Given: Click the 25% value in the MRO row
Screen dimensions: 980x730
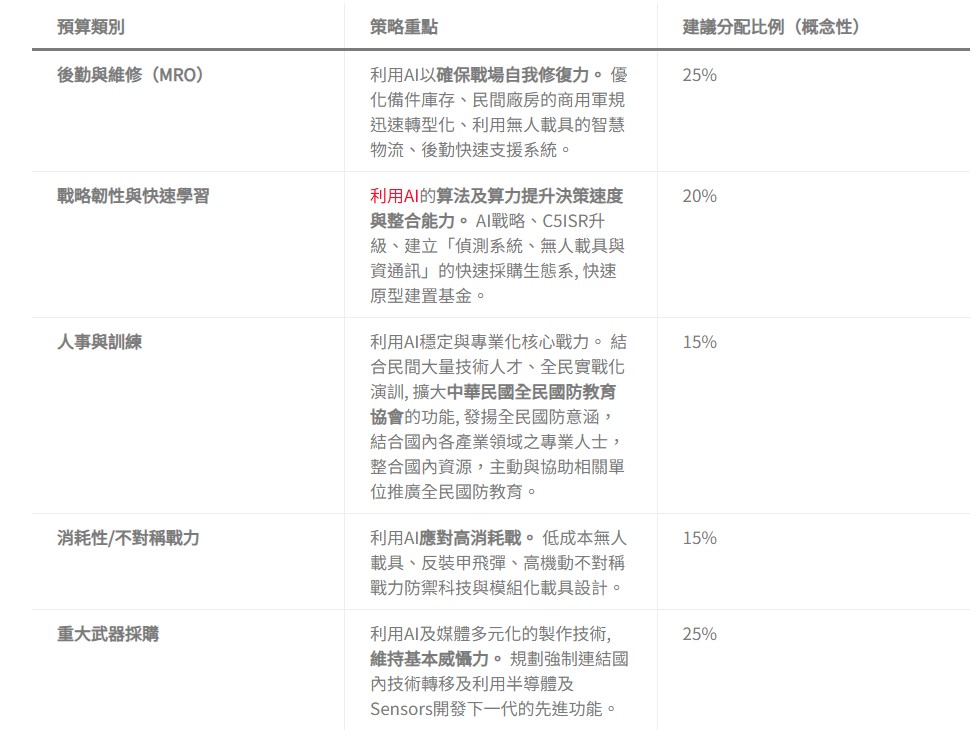Looking at the screenshot, I should (x=699, y=75).
